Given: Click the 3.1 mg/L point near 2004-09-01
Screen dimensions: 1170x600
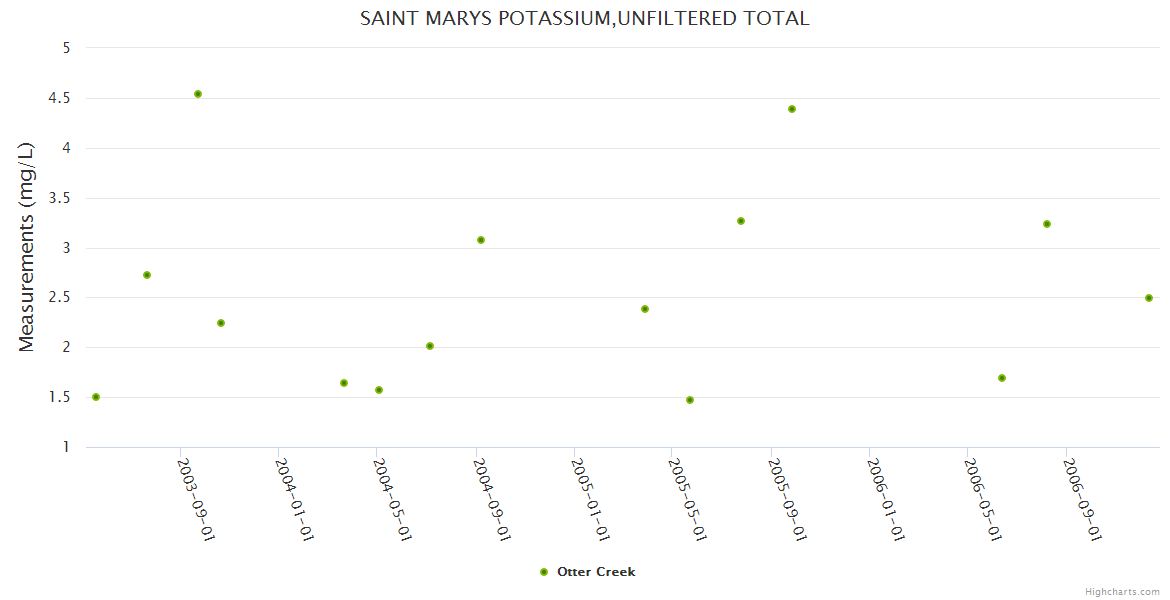Looking at the screenshot, I should click(x=481, y=240).
